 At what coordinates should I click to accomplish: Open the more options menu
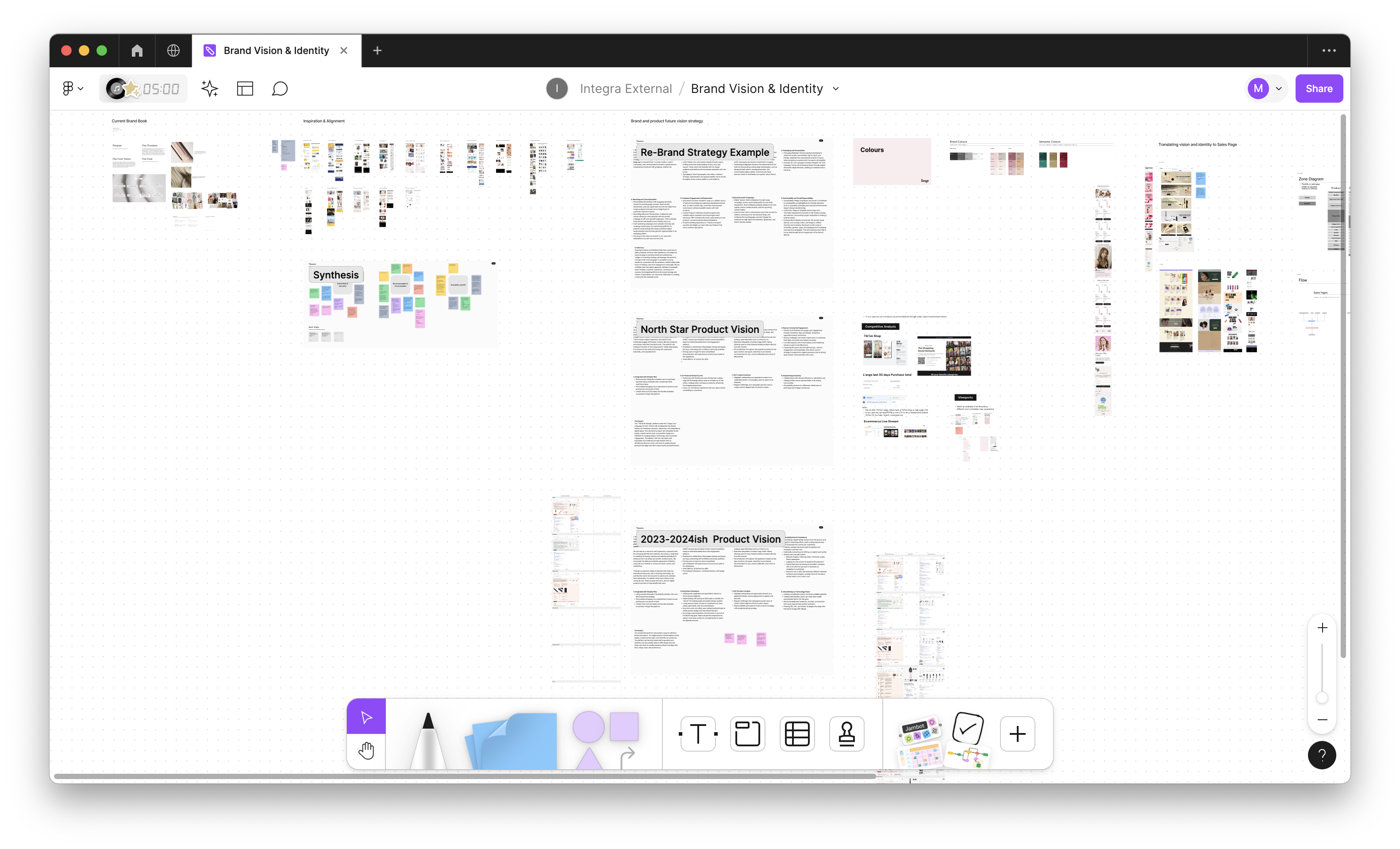click(x=1329, y=50)
